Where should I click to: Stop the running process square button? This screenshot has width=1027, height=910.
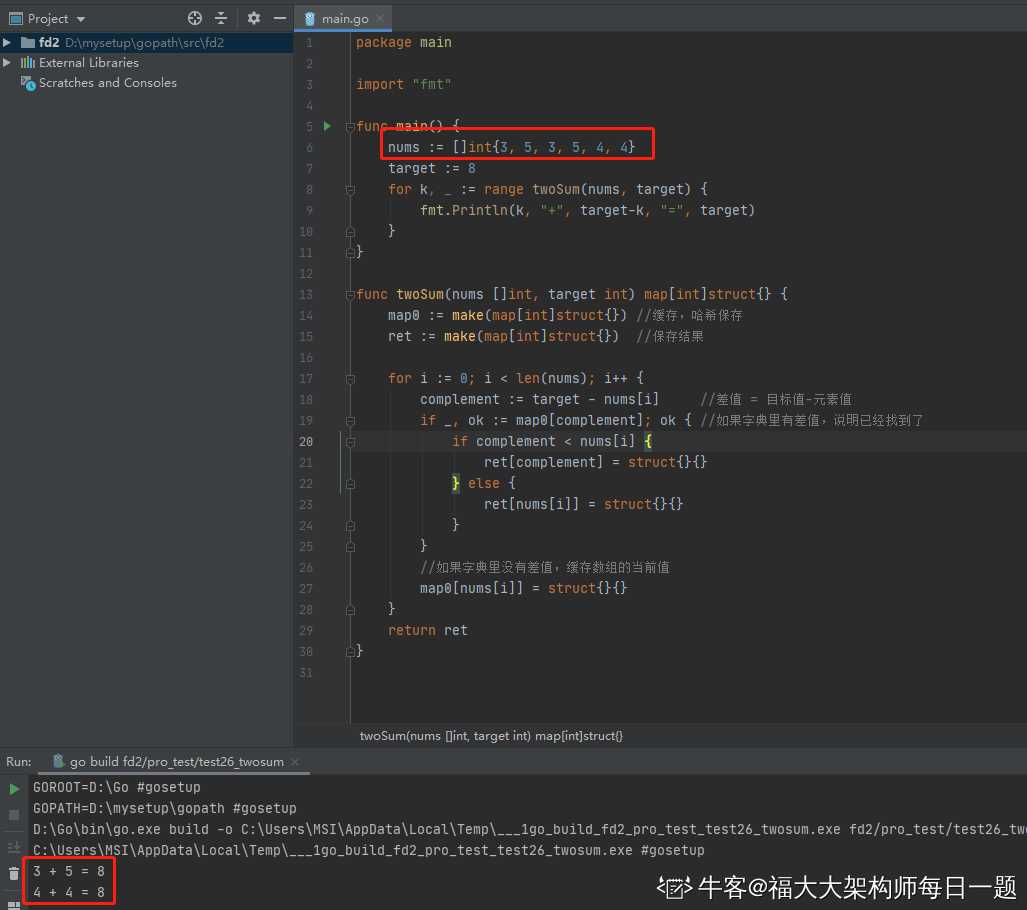pos(14,815)
